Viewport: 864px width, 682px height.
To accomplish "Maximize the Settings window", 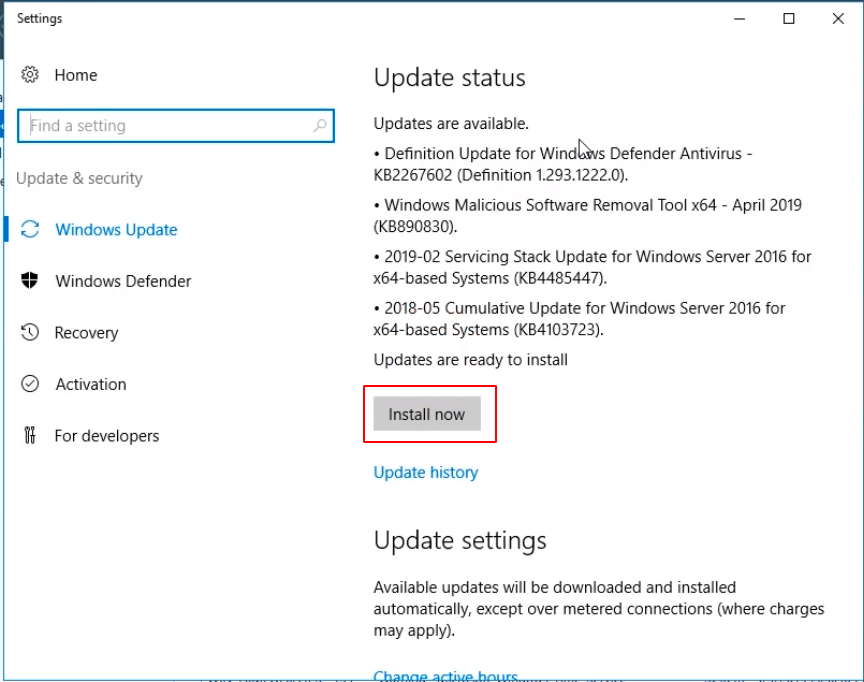I will [789, 19].
